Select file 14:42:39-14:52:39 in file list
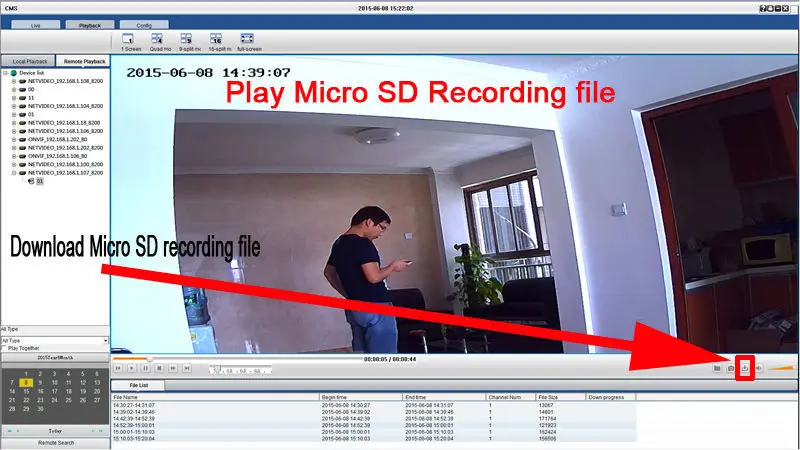Screen dimensions: 800x450 [373, 418]
